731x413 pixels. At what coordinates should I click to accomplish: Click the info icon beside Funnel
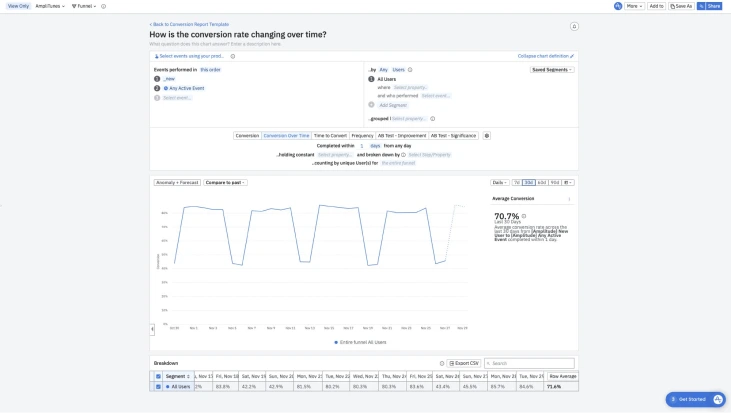103,6
